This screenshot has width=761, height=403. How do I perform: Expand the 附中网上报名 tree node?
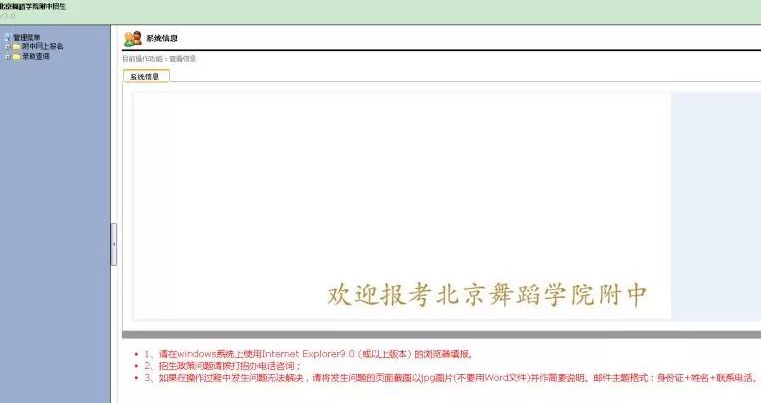coord(7,47)
